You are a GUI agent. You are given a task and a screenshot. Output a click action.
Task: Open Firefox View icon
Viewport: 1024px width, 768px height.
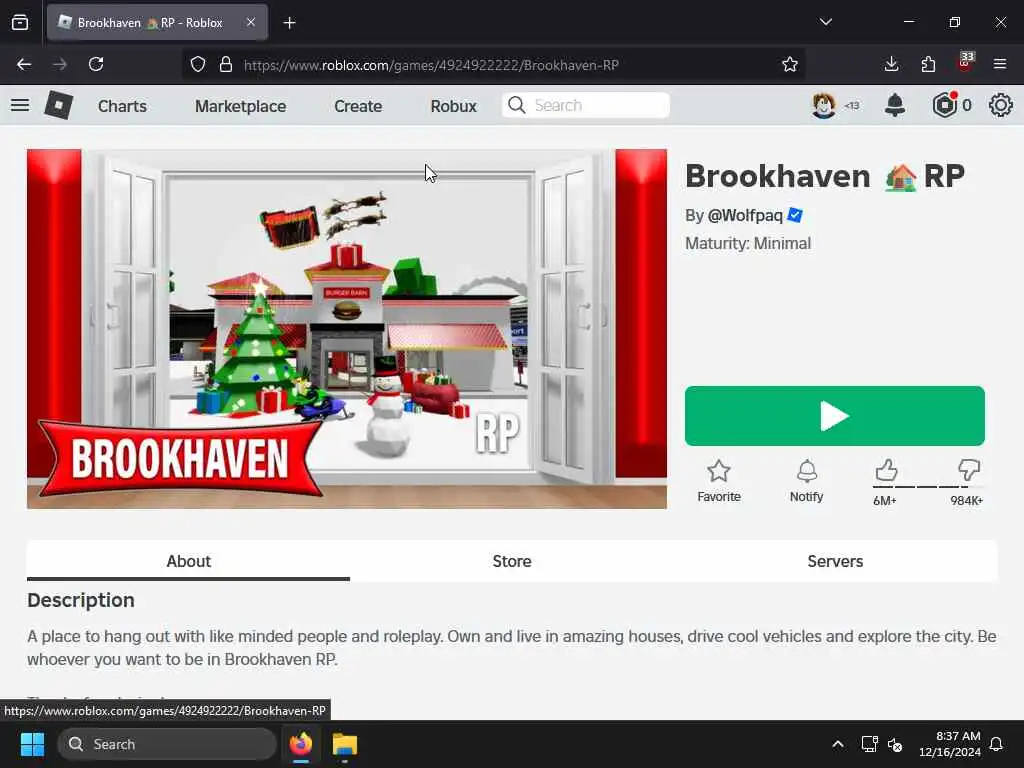(x=20, y=23)
